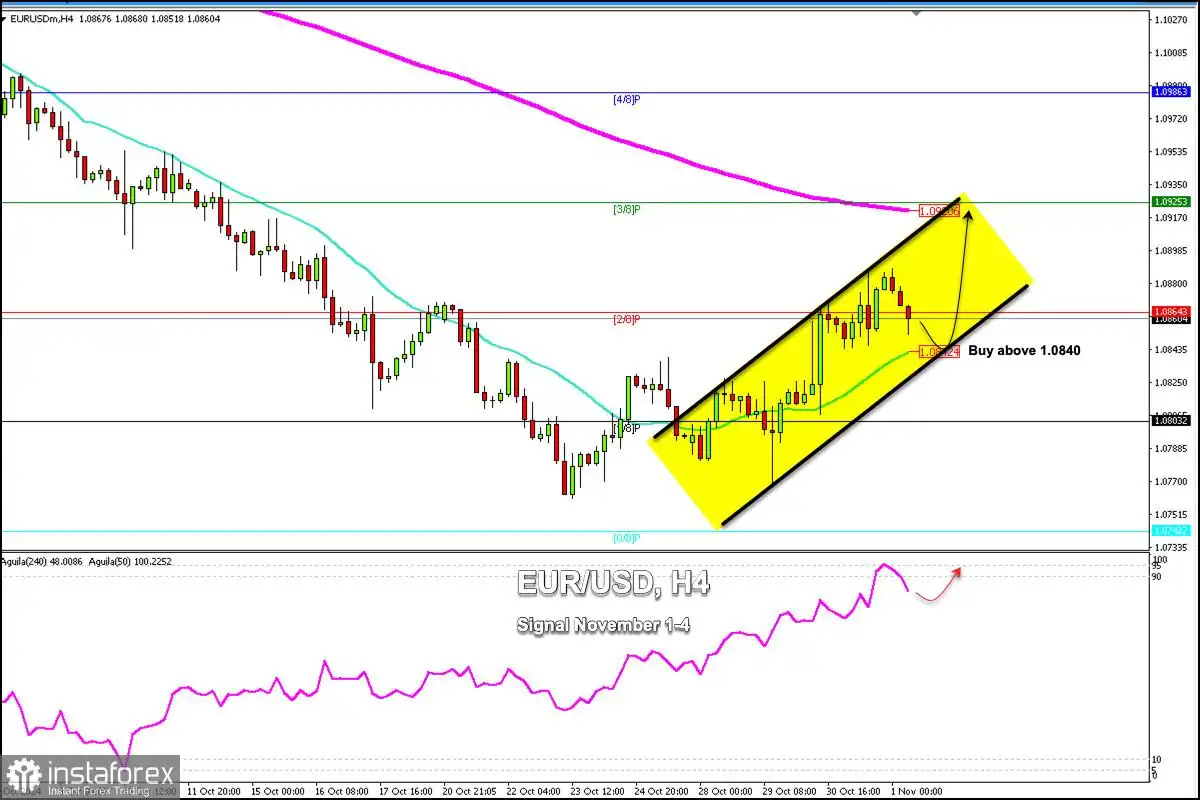Image resolution: width=1200 pixels, height=800 pixels.
Task: Click the indicator scale value 10
Action: pos(1157,761)
